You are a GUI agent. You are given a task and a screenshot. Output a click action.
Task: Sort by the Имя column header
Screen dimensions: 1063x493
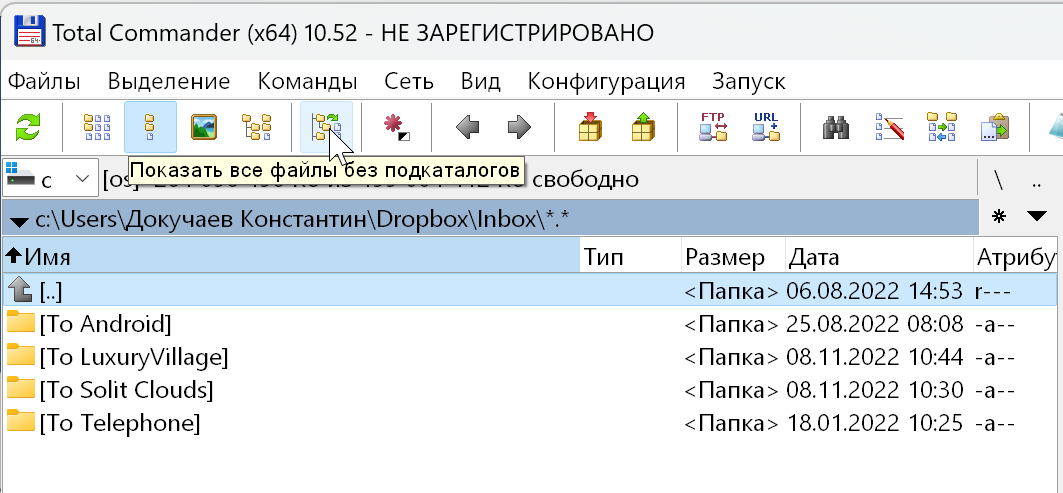pos(292,256)
